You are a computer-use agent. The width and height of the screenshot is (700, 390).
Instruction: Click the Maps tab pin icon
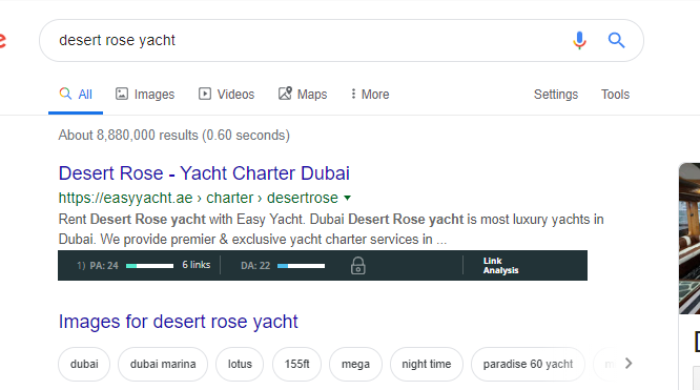285,93
